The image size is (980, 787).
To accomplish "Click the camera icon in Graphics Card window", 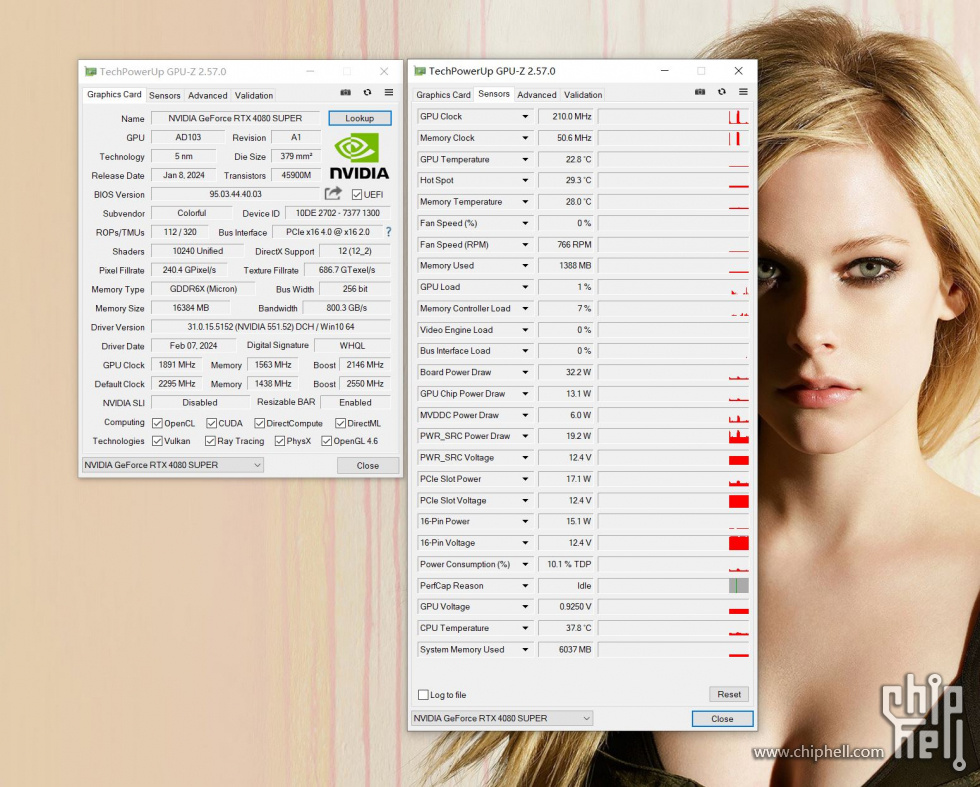I will point(346,93).
